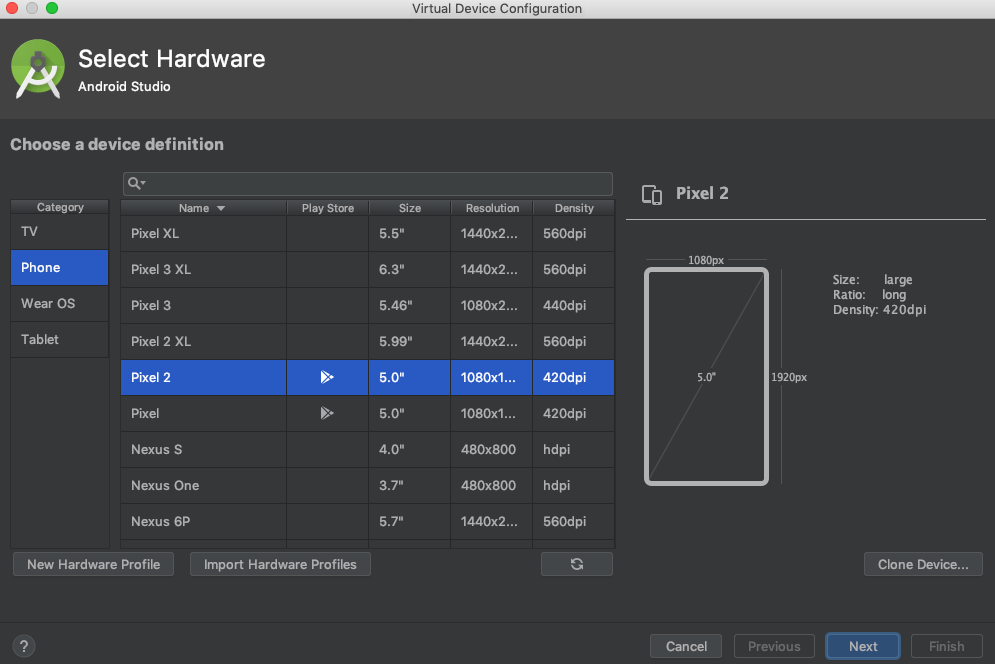Click the 3.7" size cell
Viewport: 995px width, 664px height.
[x=409, y=486]
